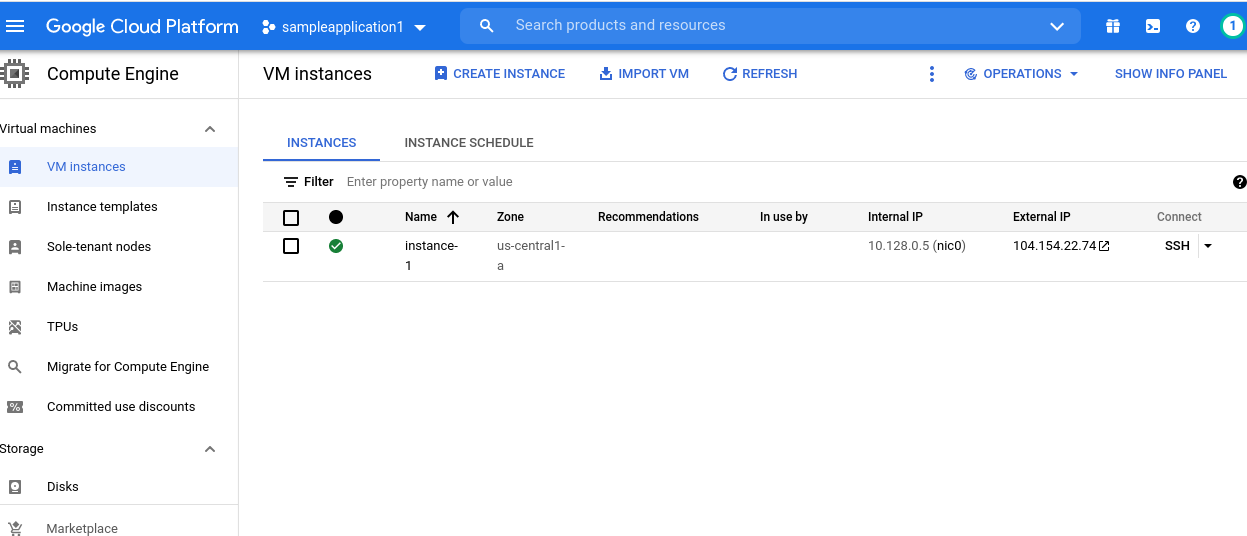Viewport: 1247px width, 536px height.
Task: Click the Compute Engine chip icon
Action: (x=15, y=73)
